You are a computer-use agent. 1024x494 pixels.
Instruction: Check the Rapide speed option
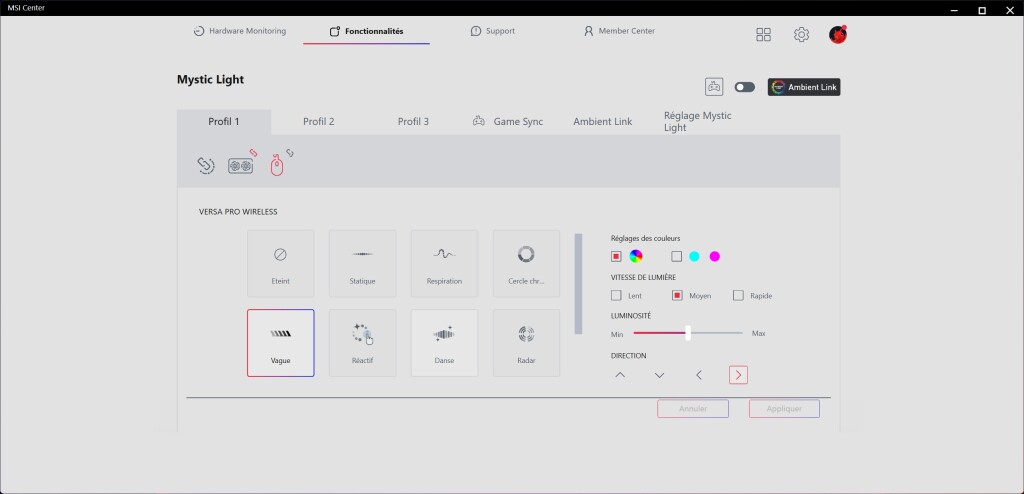click(x=738, y=296)
